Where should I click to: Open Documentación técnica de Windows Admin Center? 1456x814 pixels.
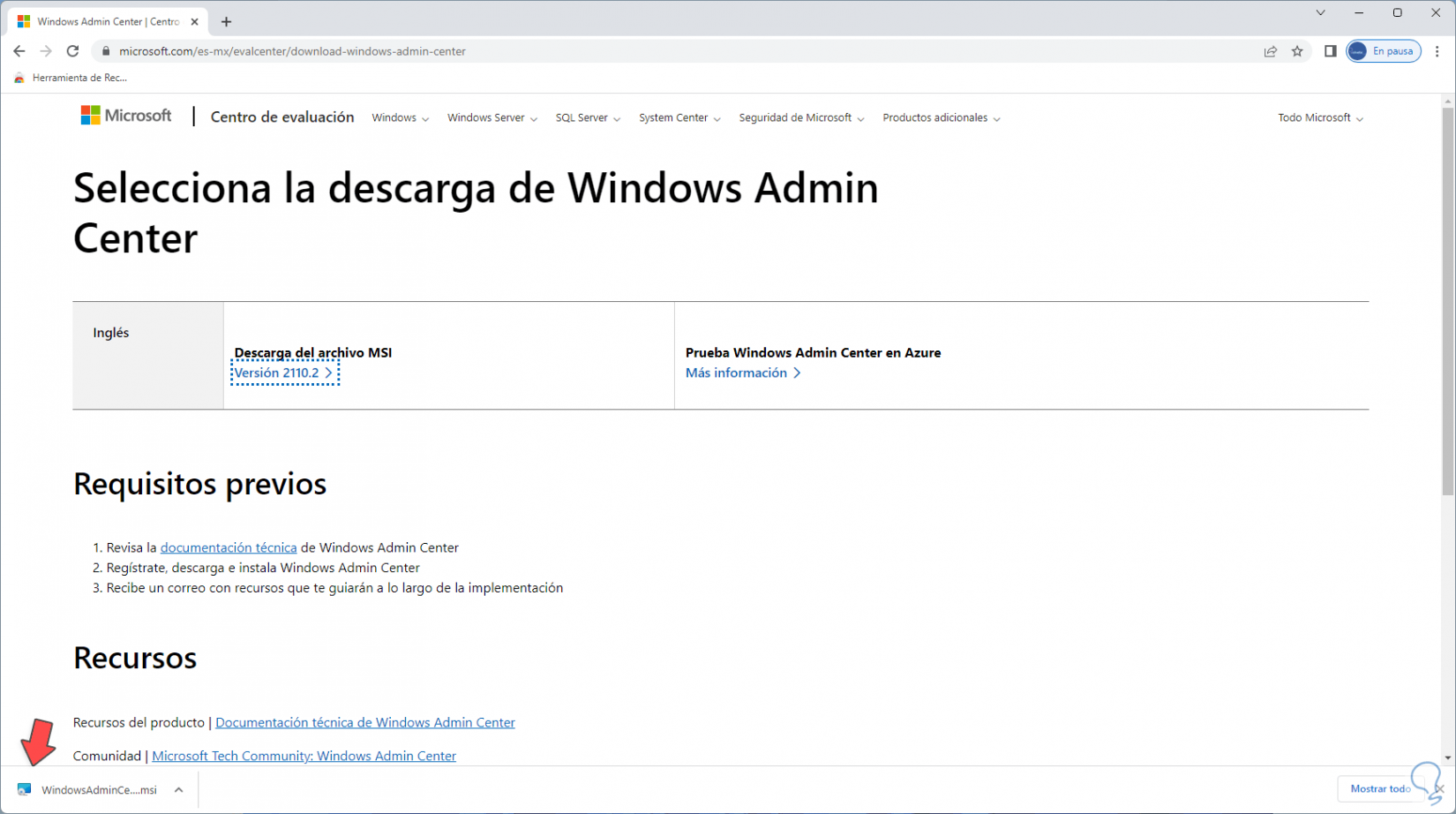coord(365,722)
